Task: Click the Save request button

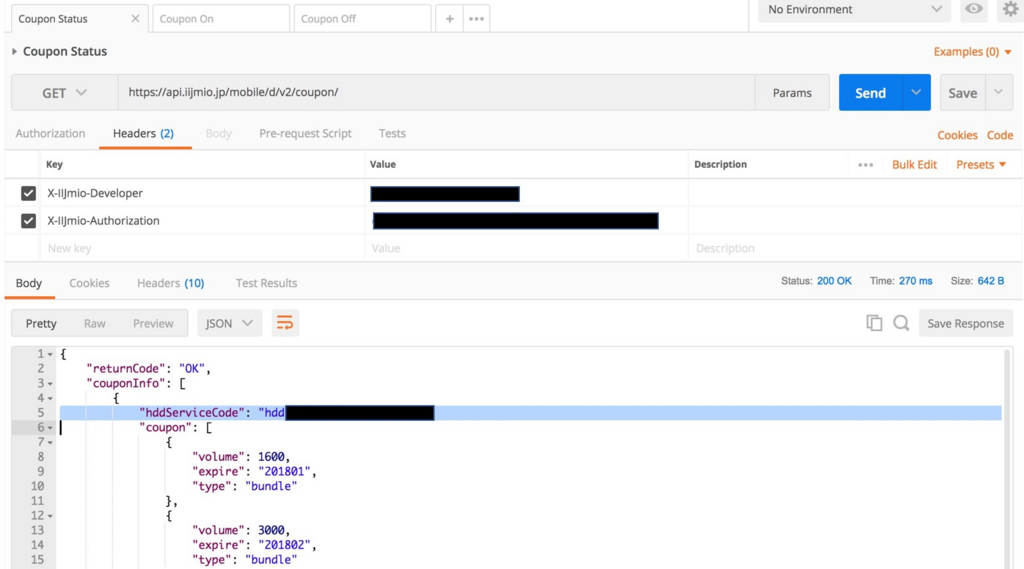Action: 963,92
